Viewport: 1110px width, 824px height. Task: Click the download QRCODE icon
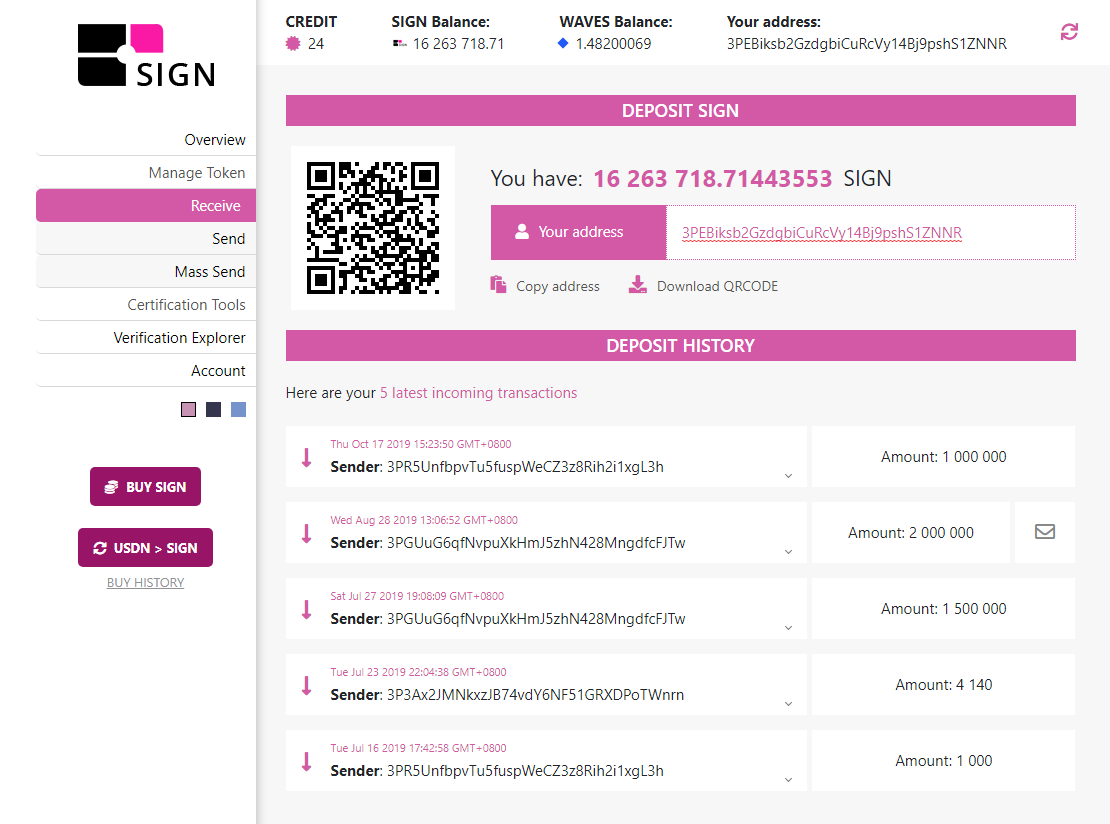(x=638, y=285)
